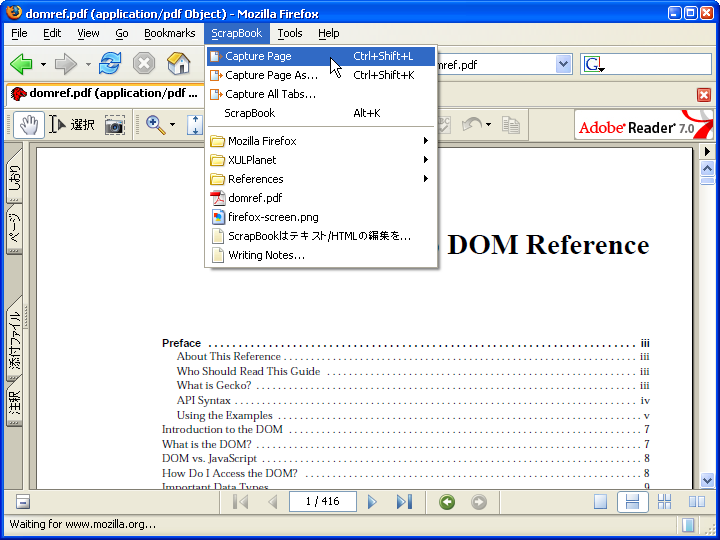Viewport: 720px width, 540px height.
Task: Select the Zoom In magnifier tool
Action: (x=156, y=125)
